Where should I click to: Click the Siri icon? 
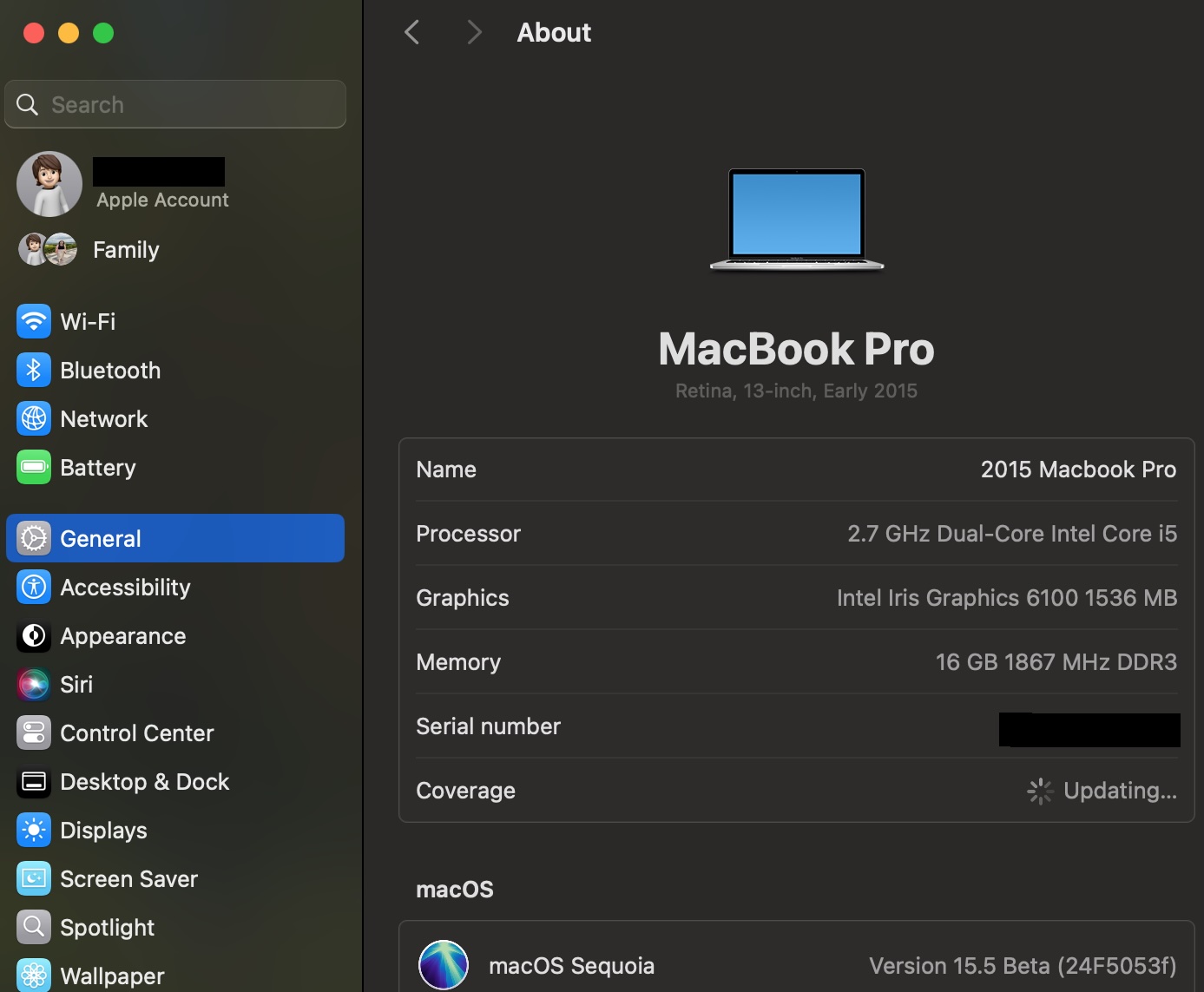pyautogui.click(x=34, y=684)
